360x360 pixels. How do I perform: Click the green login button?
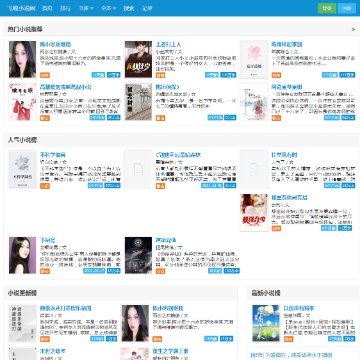tap(327, 8)
